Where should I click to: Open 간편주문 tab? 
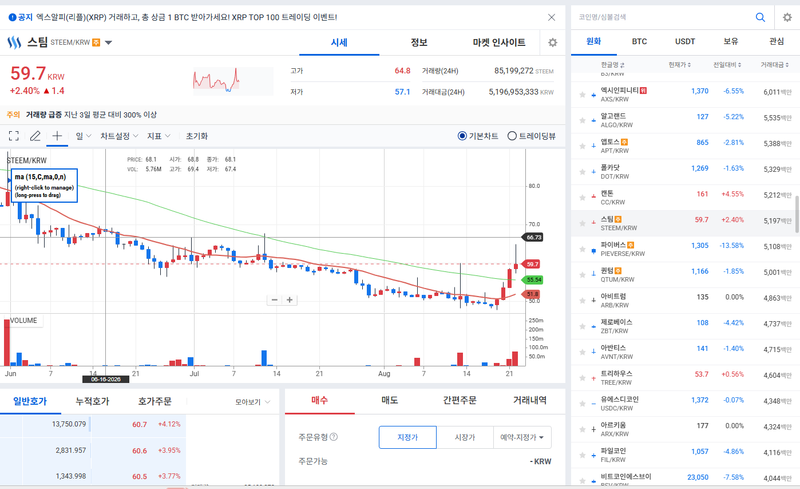click(460, 401)
